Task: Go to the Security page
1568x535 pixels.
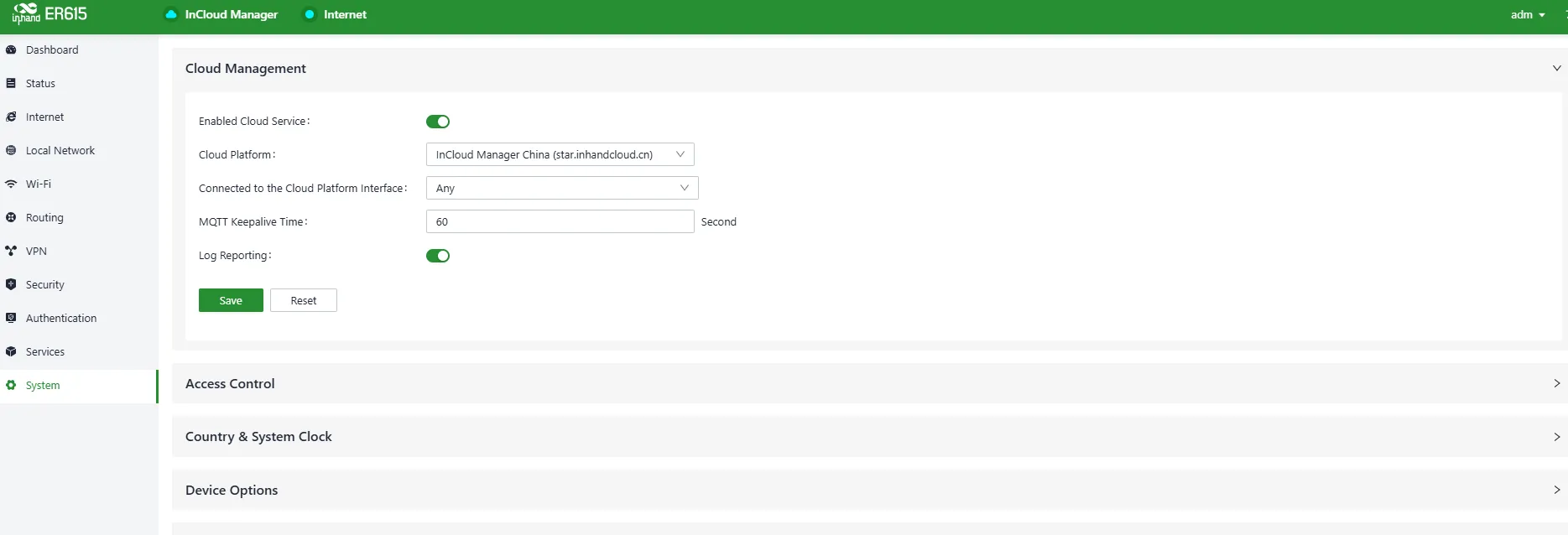Action: coord(79,284)
